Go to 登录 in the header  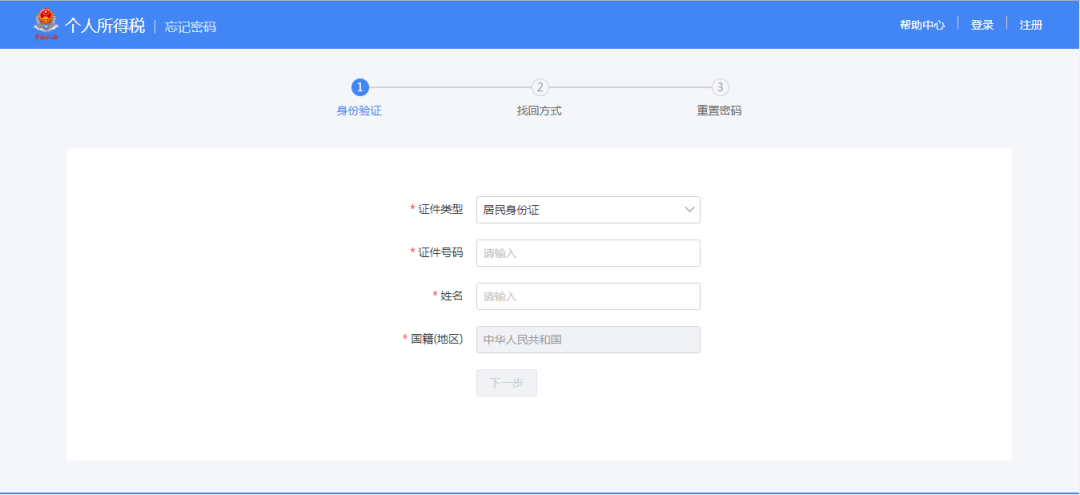point(981,25)
